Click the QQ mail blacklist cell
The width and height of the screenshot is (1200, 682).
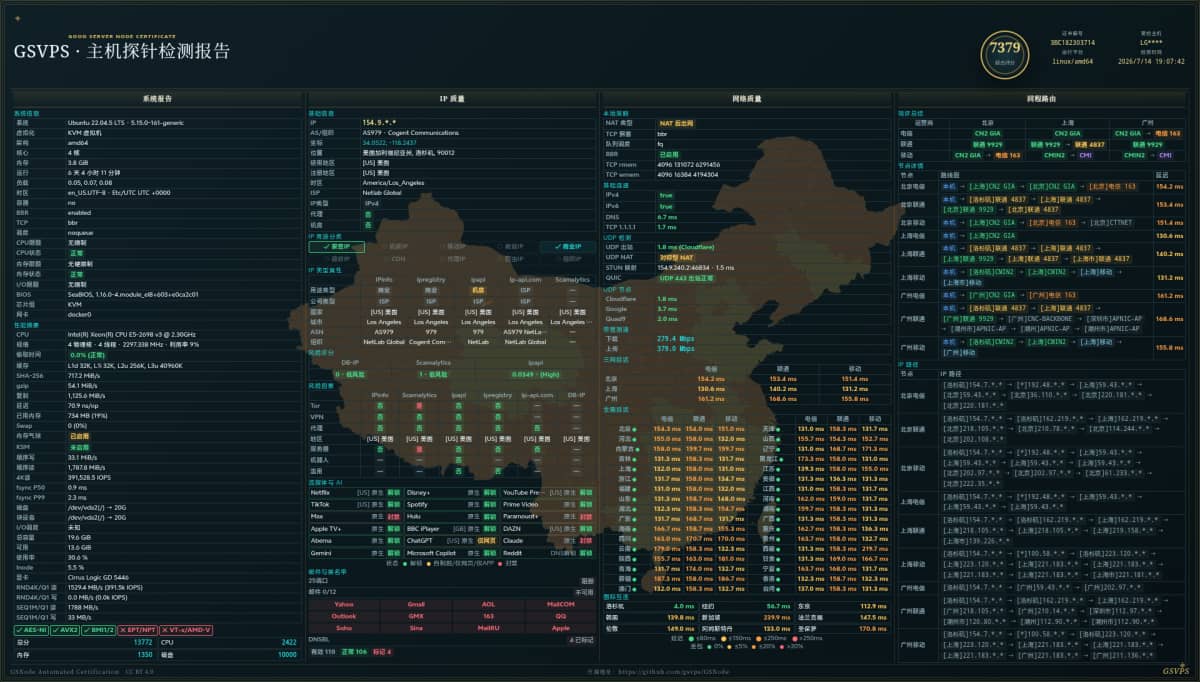pyautogui.click(x=560, y=616)
